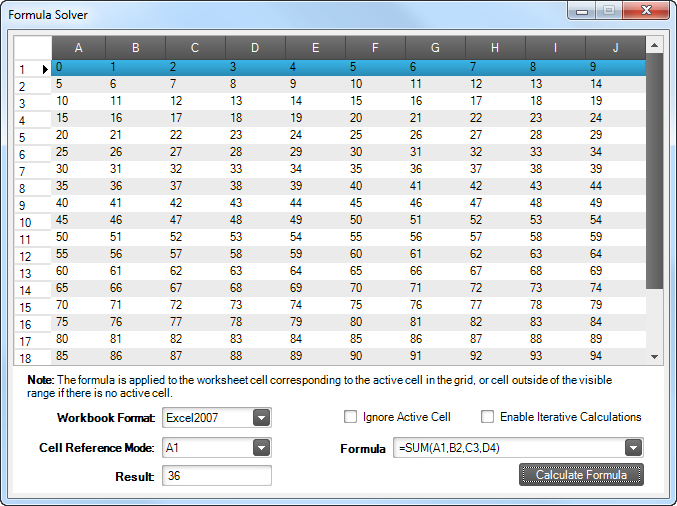Select column header H

pyautogui.click(x=495, y=47)
